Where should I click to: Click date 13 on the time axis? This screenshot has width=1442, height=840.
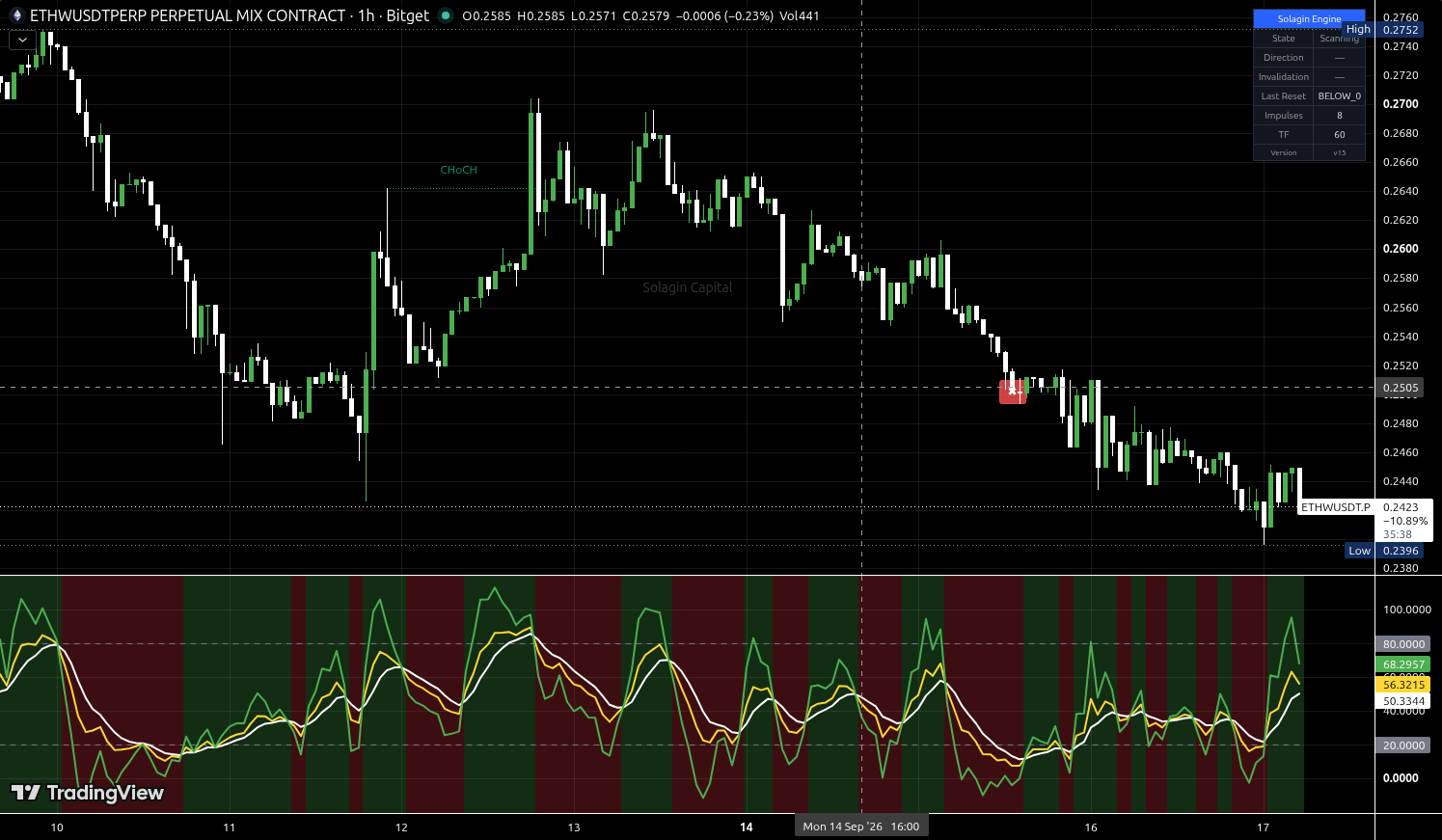pyautogui.click(x=574, y=827)
